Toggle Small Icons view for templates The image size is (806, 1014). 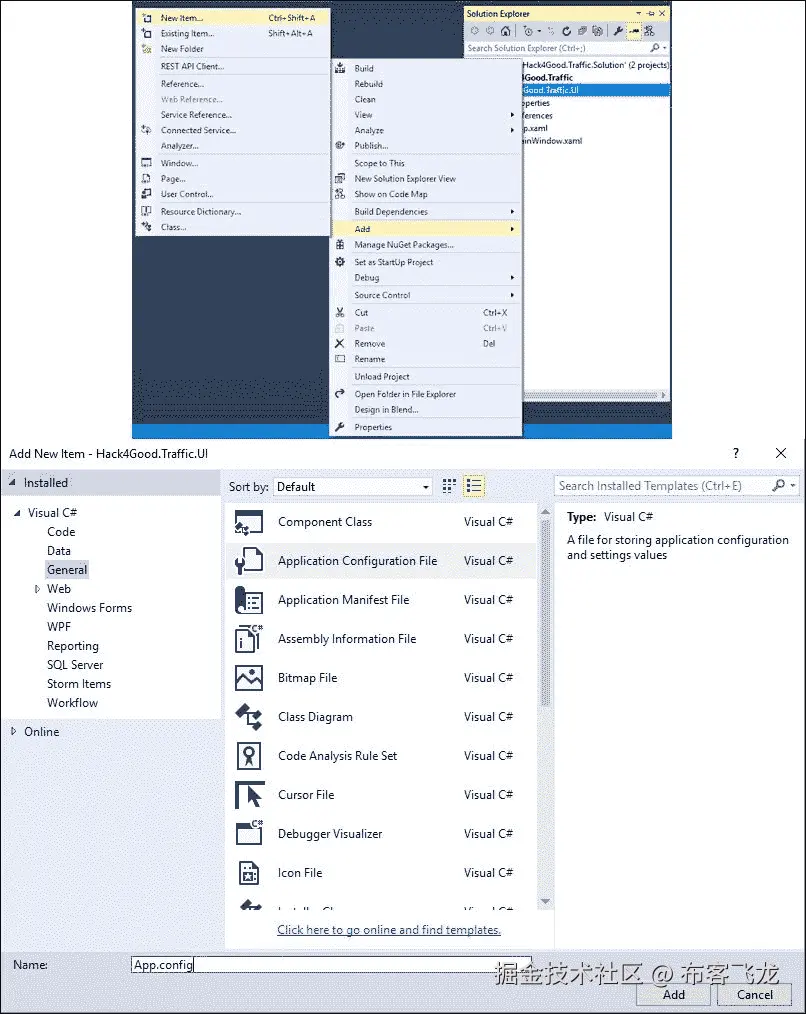click(x=448, y=486)
